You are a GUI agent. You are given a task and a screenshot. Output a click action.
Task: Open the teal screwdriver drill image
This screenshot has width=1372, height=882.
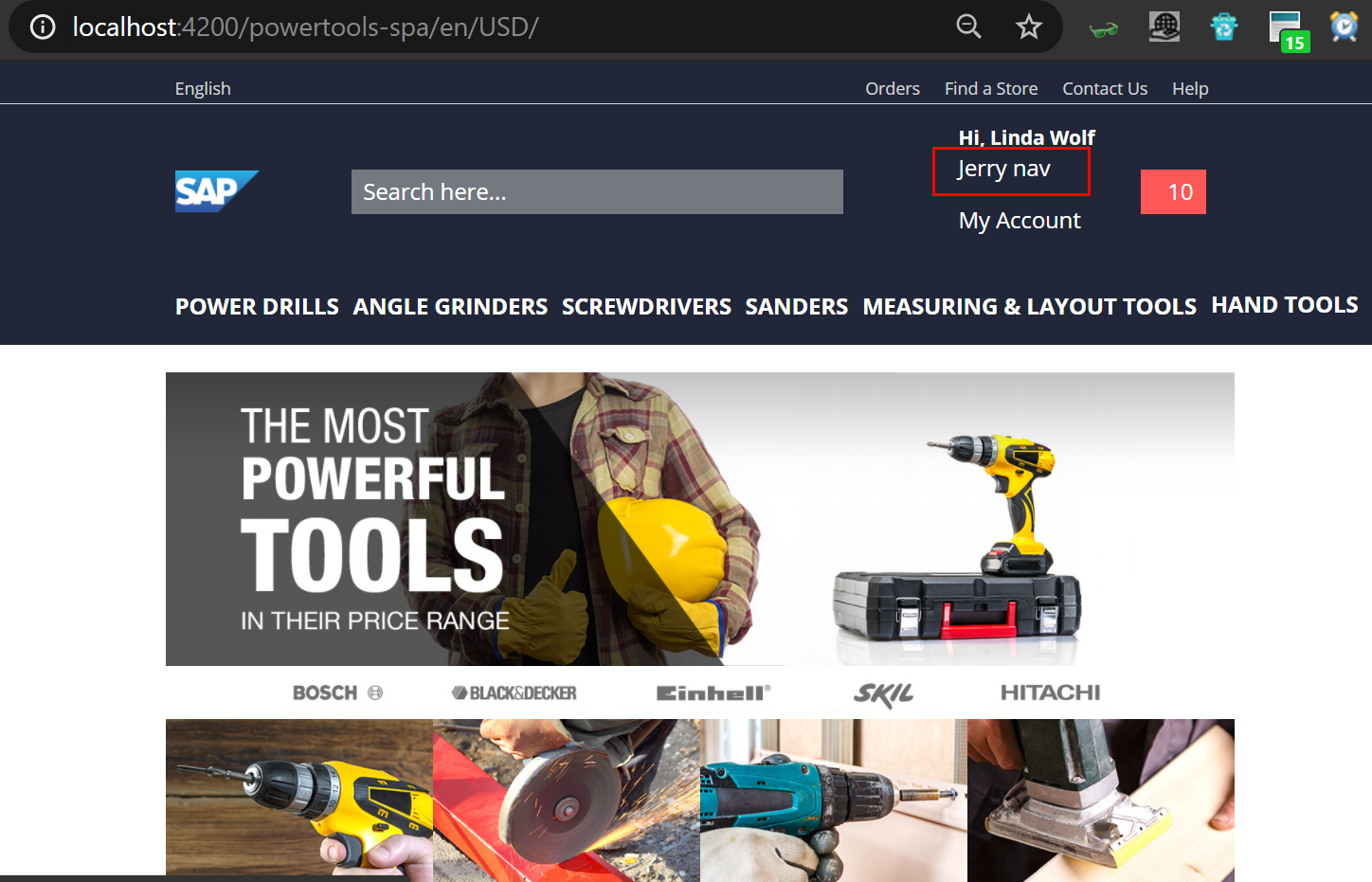coord(834,801)
